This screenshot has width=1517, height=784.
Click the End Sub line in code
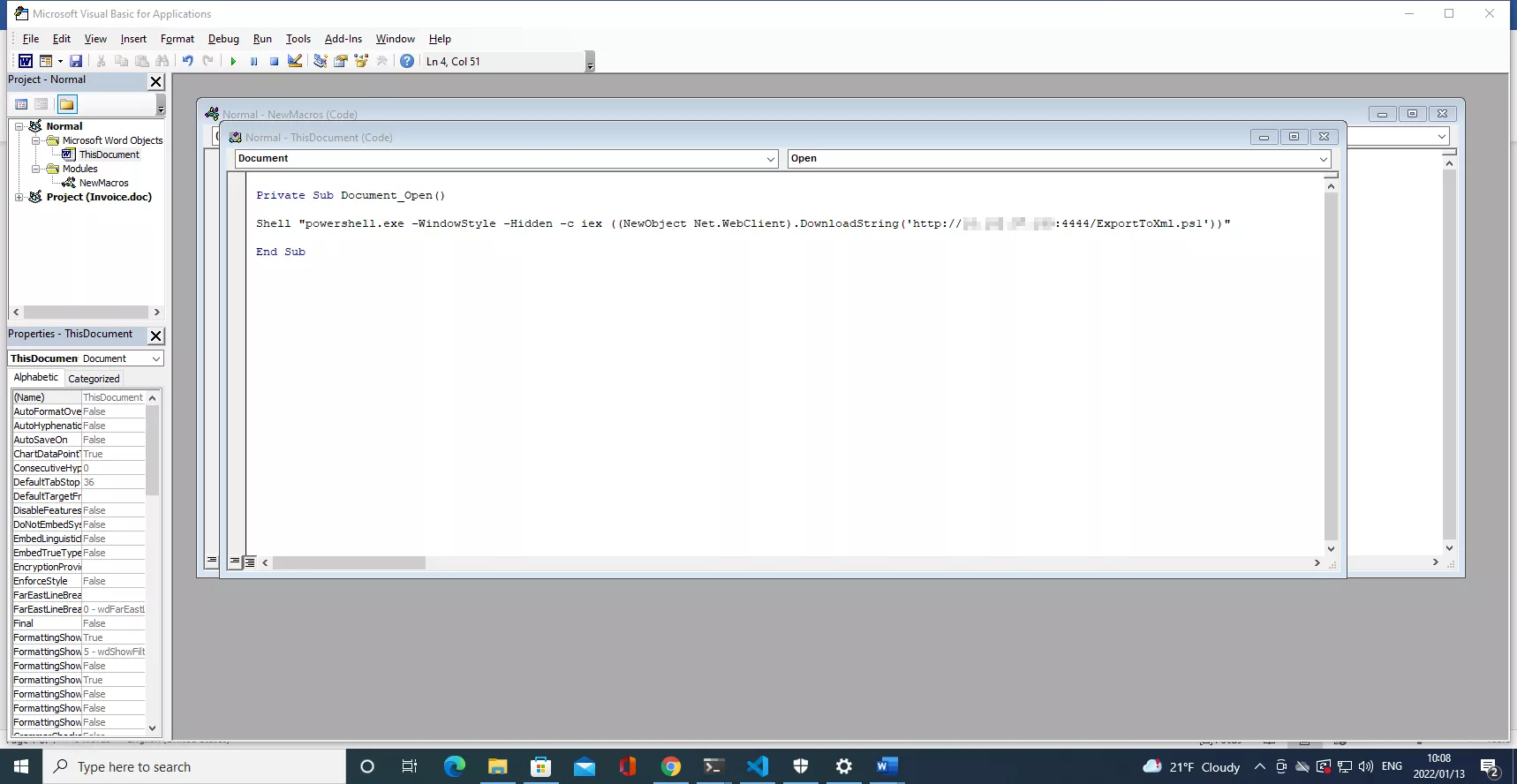click(x=281, y=252)
